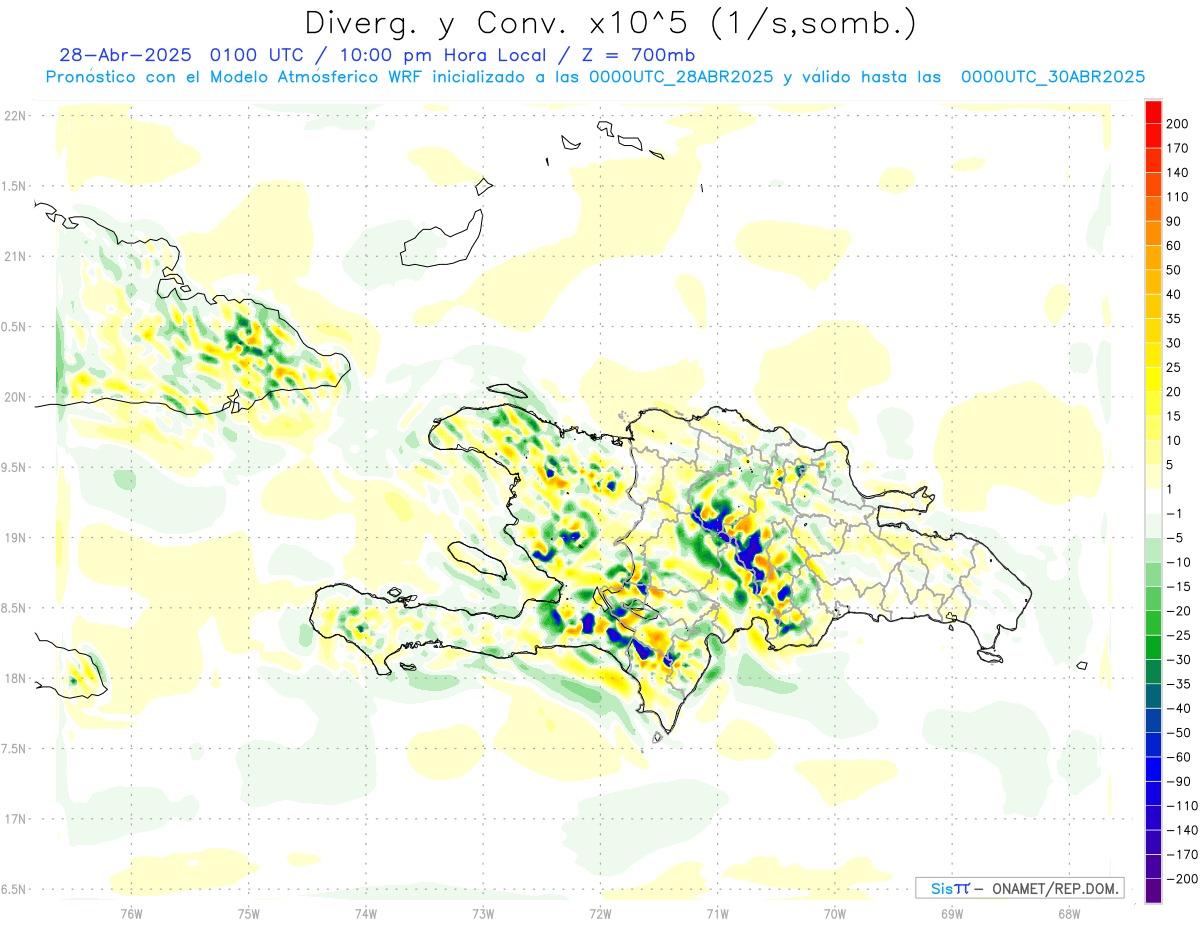This screenshot has height=927, width=1200.
Task: Pick the yellow swatch between 20 and 25
Action: 1154,380
